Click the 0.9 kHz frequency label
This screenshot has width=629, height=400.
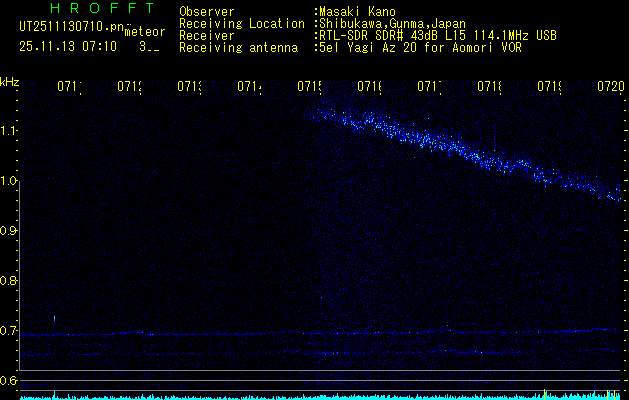[10, 231]
